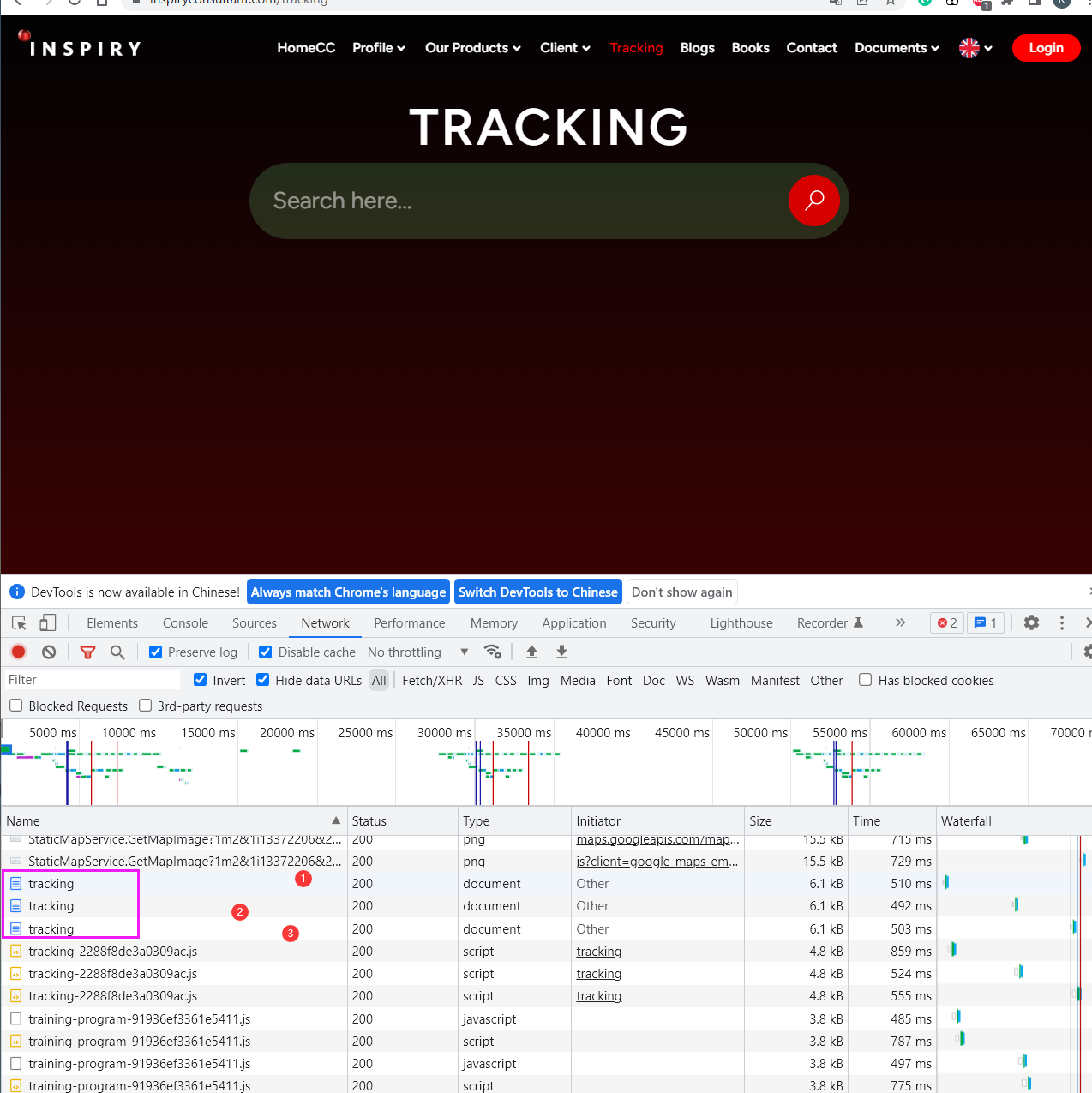1092x1093 pixels.
Task: Open the Lighthouse tab
Action: click(741, 623)
